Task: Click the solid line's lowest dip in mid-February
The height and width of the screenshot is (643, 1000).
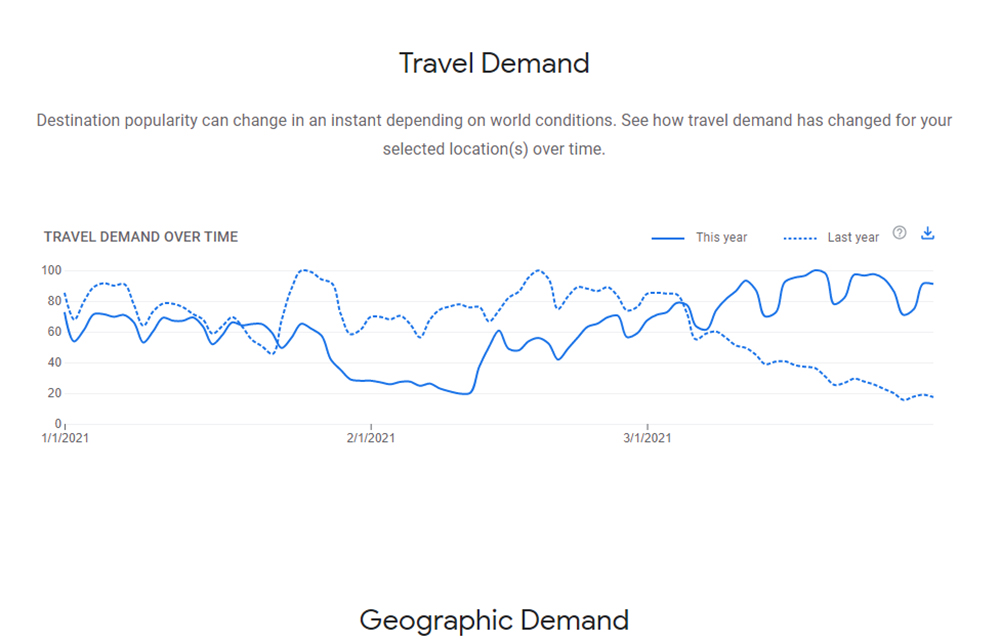Action: (463, 394)
